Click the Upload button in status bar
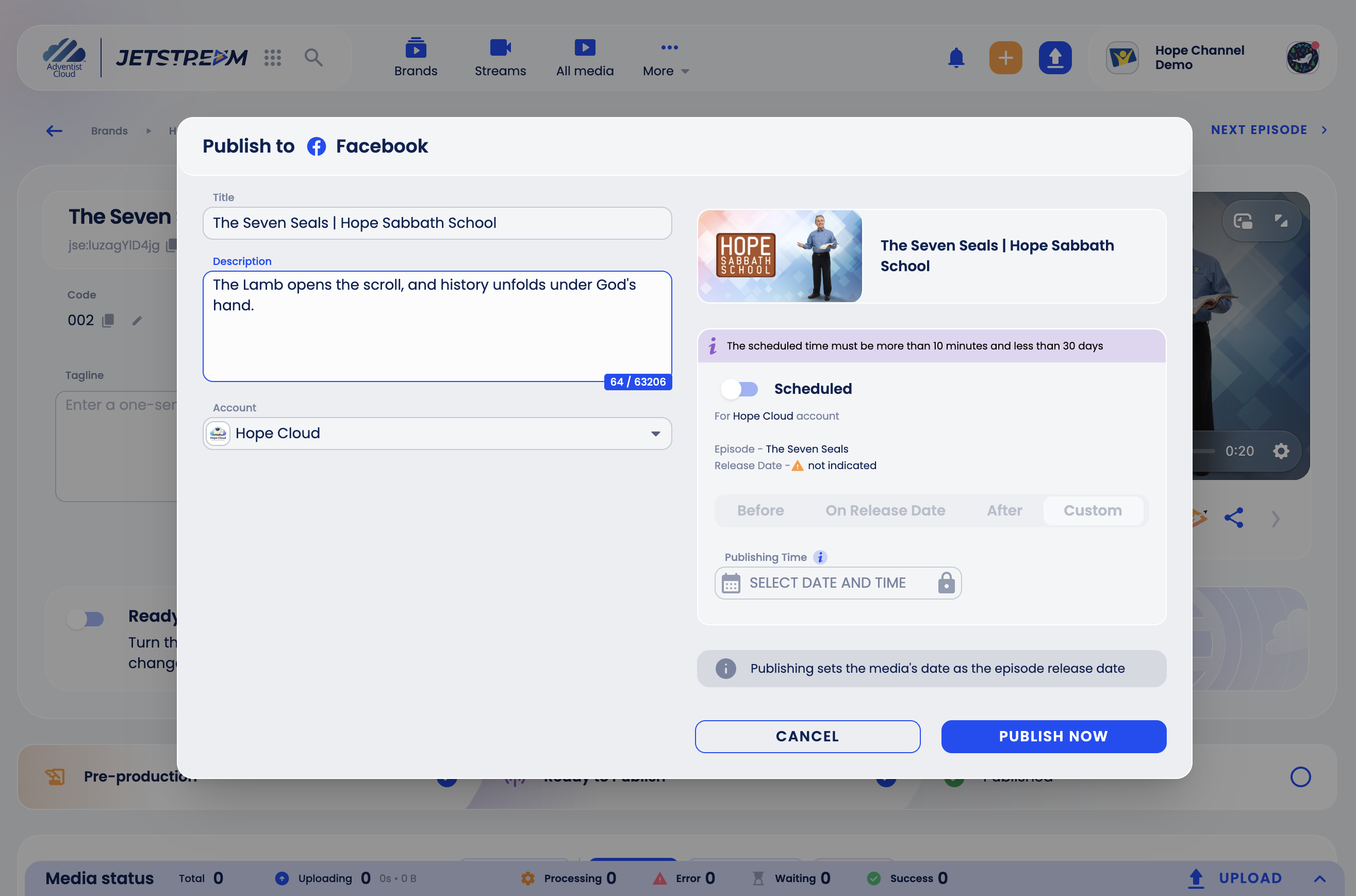The image size is (1356, 896). 1235,878
